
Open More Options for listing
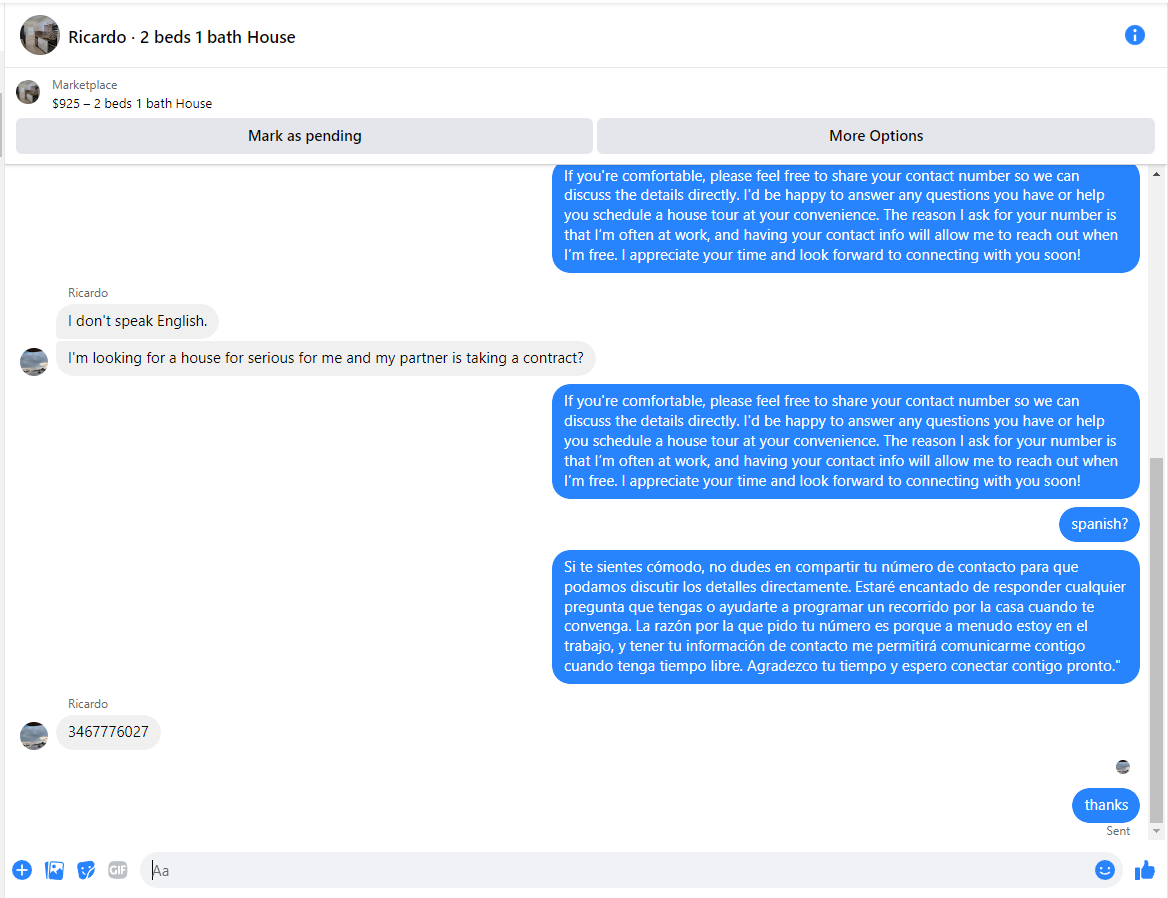(x=875, y=136)
